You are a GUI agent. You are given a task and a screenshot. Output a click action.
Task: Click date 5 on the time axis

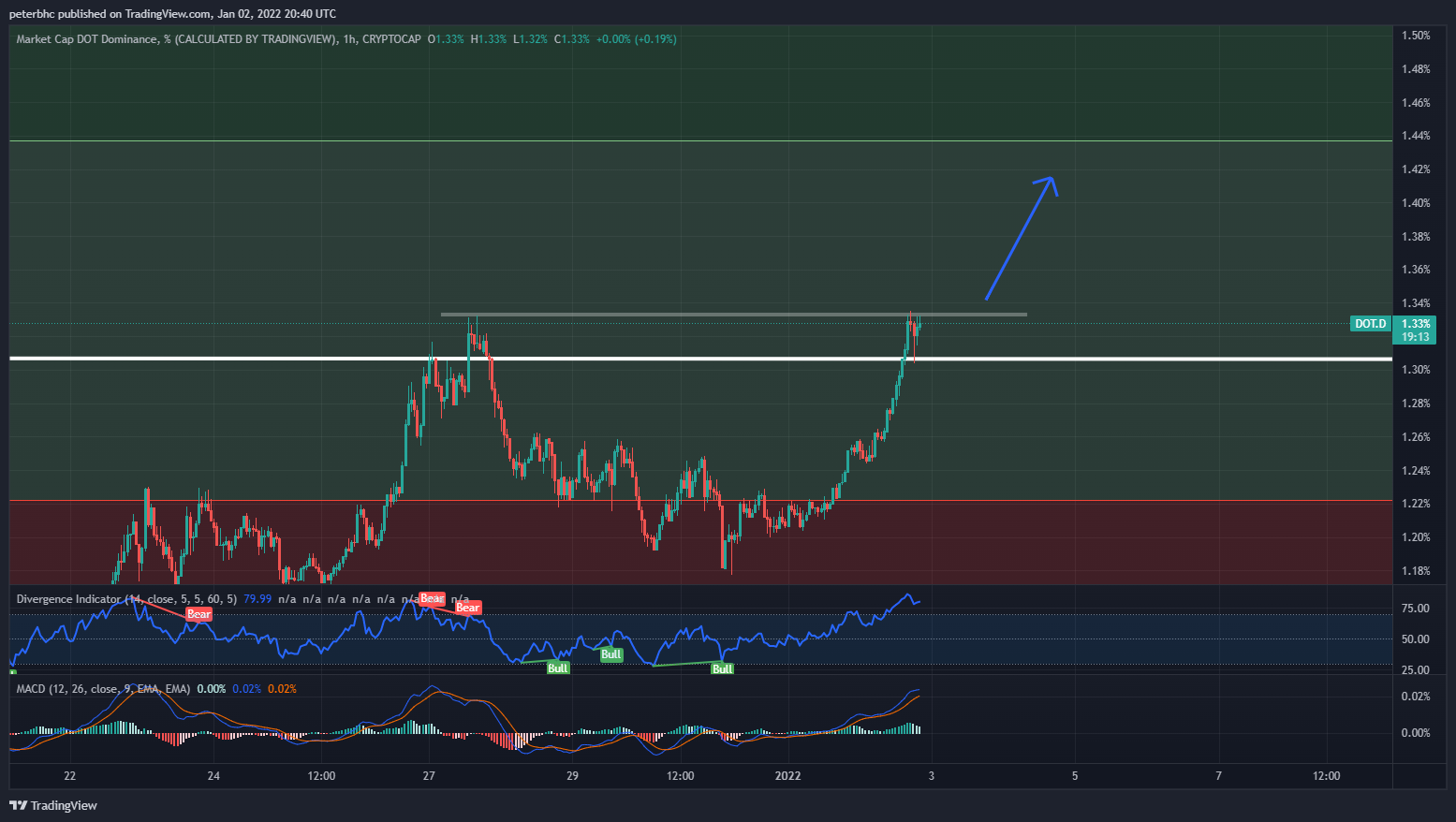click(x=1075, y=776)
